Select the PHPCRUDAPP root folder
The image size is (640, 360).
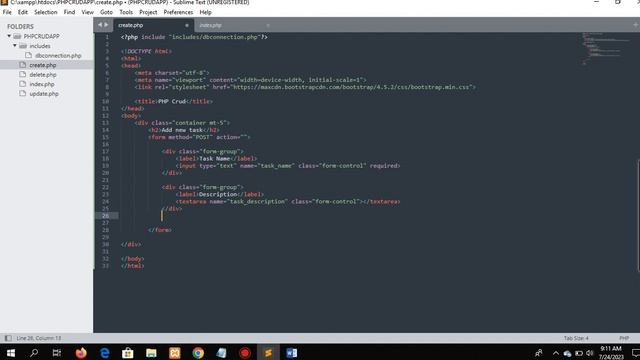[41, 36]
